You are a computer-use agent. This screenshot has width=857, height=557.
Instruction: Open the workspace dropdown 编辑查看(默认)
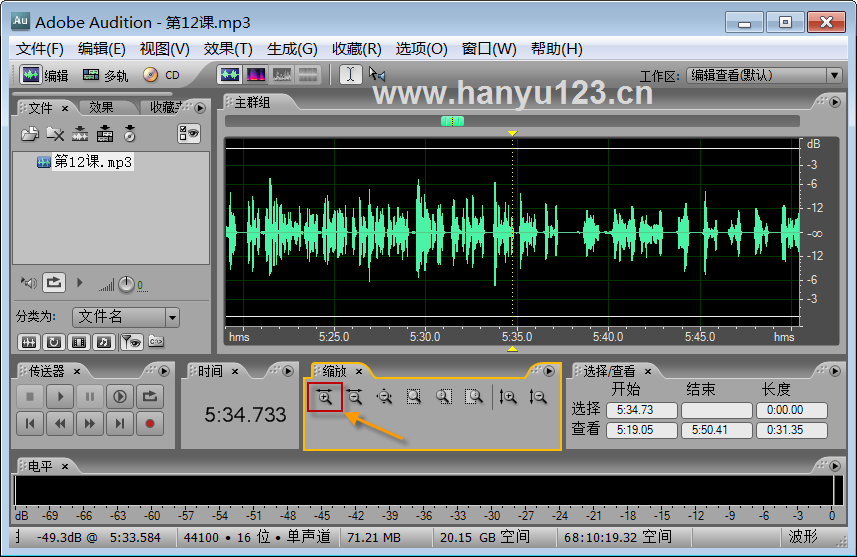[764, 75]
